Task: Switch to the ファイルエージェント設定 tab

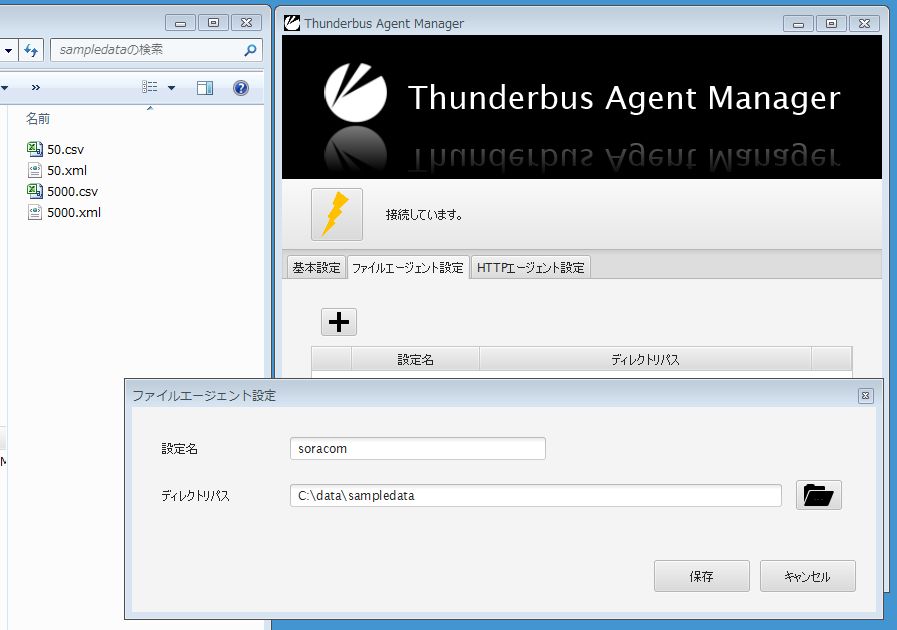Action: pos(408,268)
